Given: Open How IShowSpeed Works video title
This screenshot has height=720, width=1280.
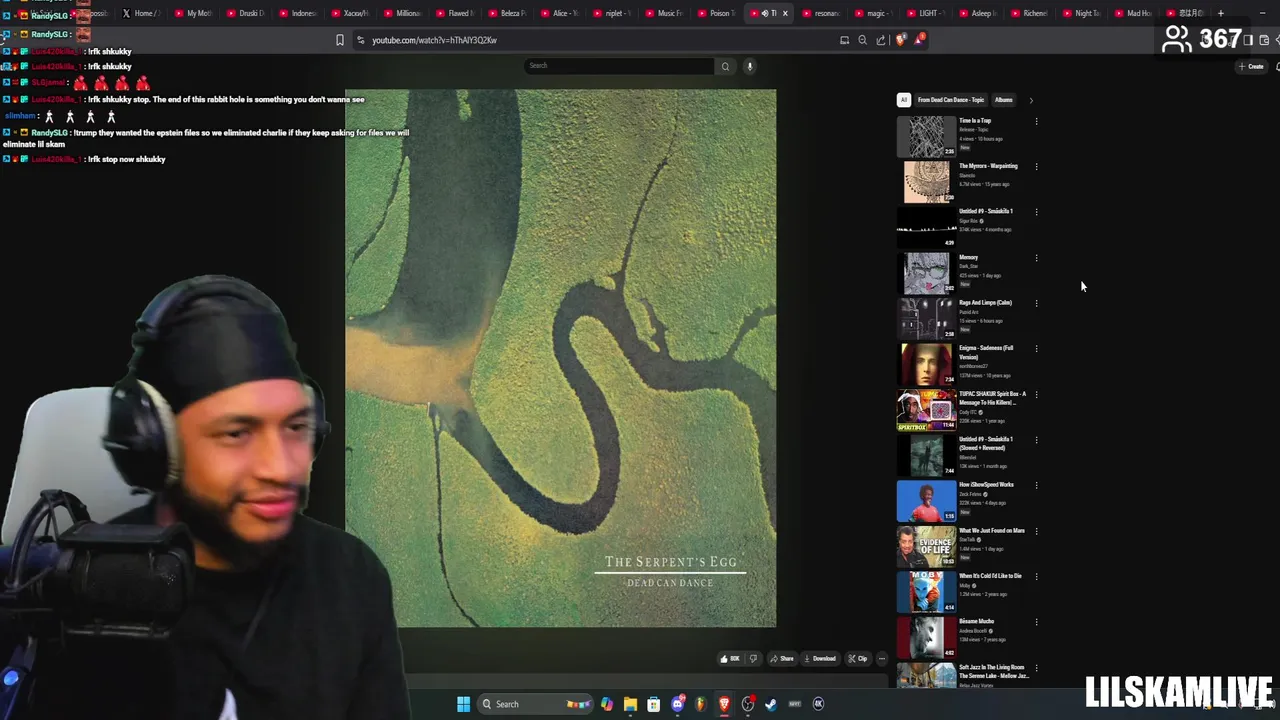Looking at the screenshot, I should coord(986,484).
